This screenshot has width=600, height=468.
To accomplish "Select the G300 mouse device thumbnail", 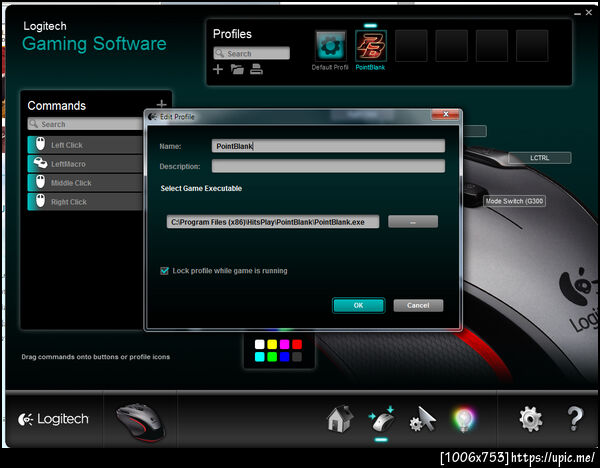I will pos(140,422).
